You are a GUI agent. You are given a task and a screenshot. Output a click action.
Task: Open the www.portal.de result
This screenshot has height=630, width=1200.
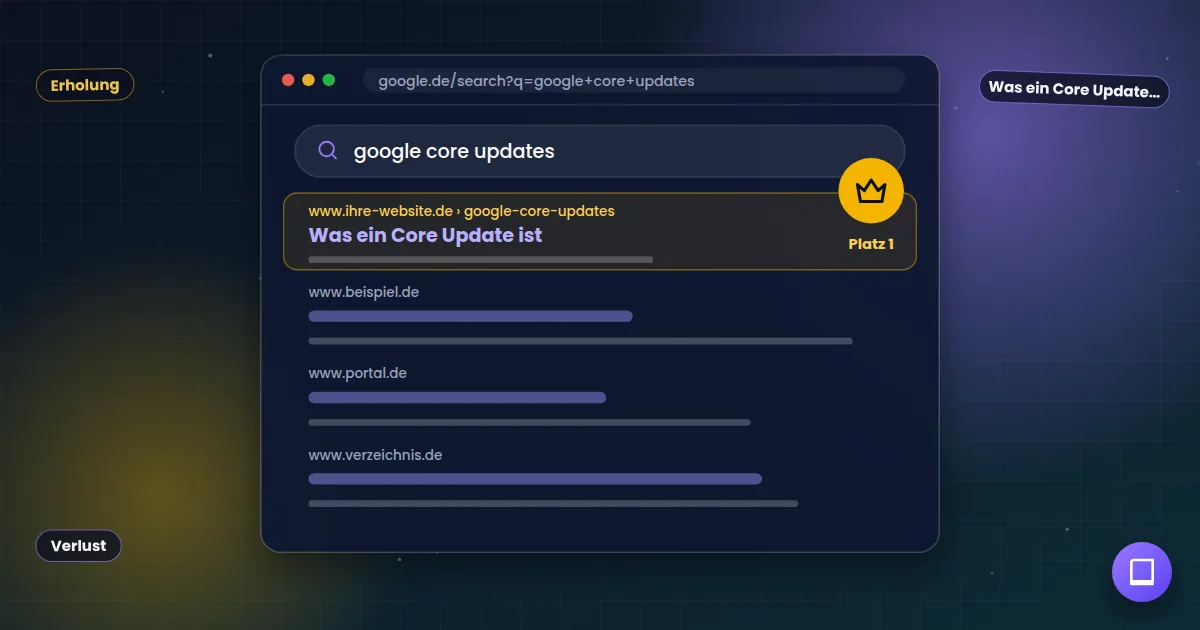point(357,373)
